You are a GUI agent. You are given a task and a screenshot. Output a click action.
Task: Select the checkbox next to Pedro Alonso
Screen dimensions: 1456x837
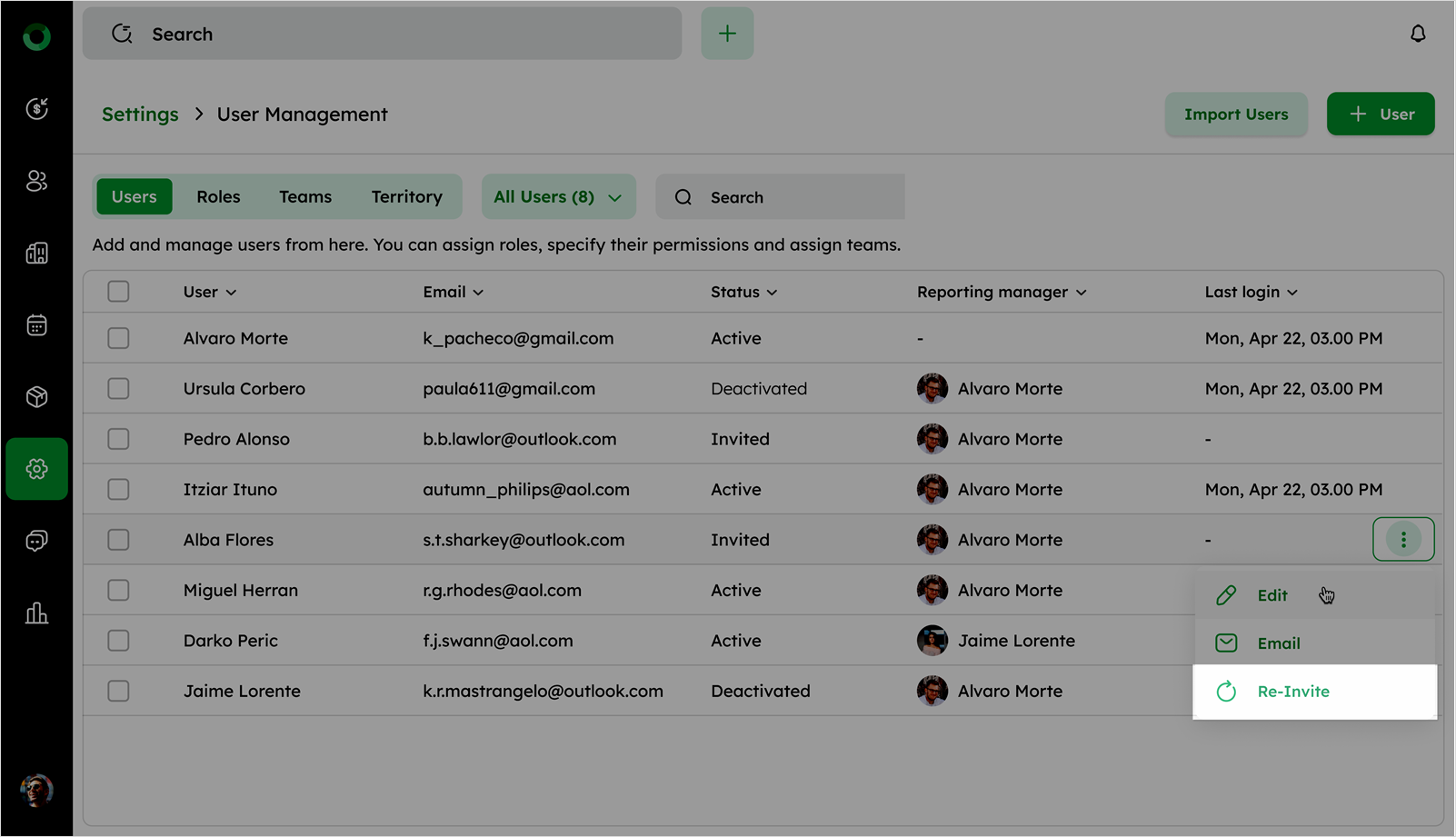[118, 439]
